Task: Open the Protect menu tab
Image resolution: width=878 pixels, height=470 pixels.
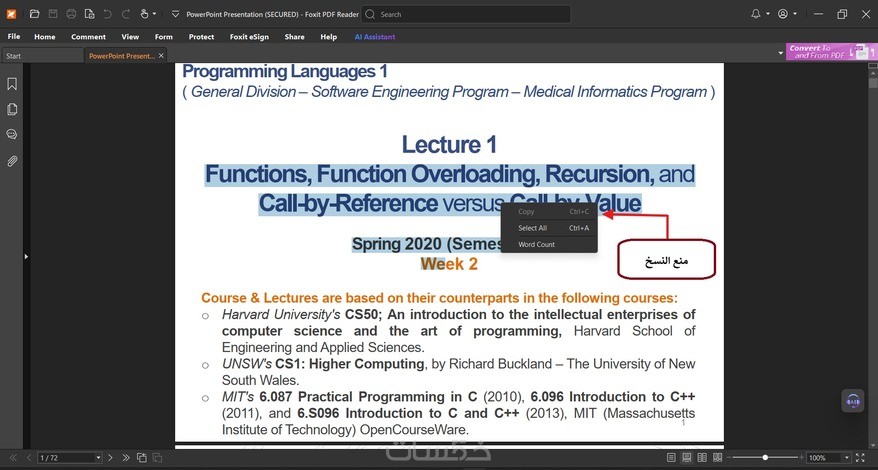Action: 201,37
